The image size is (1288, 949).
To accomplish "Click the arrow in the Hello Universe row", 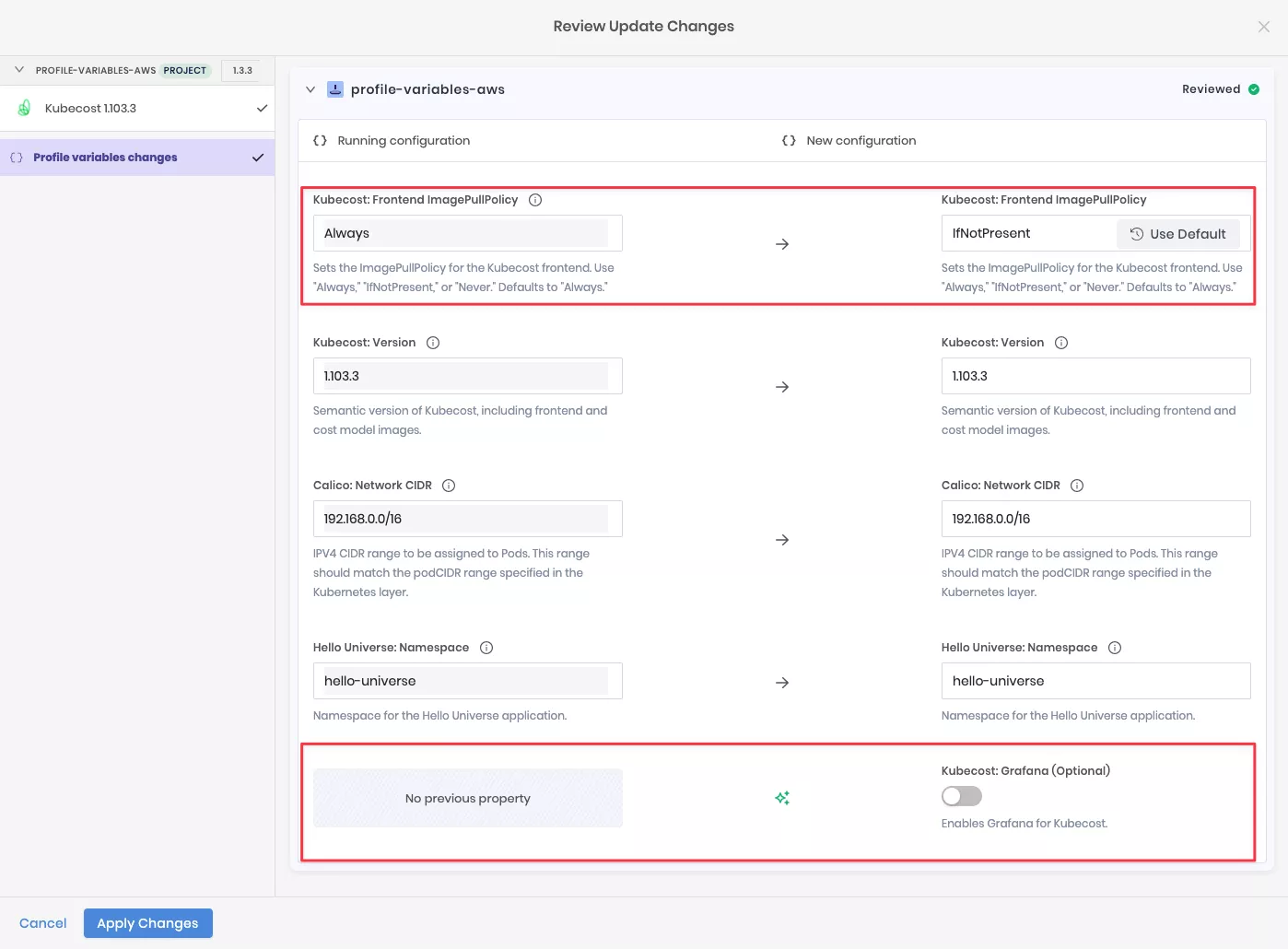I will [x=782, y=683].
